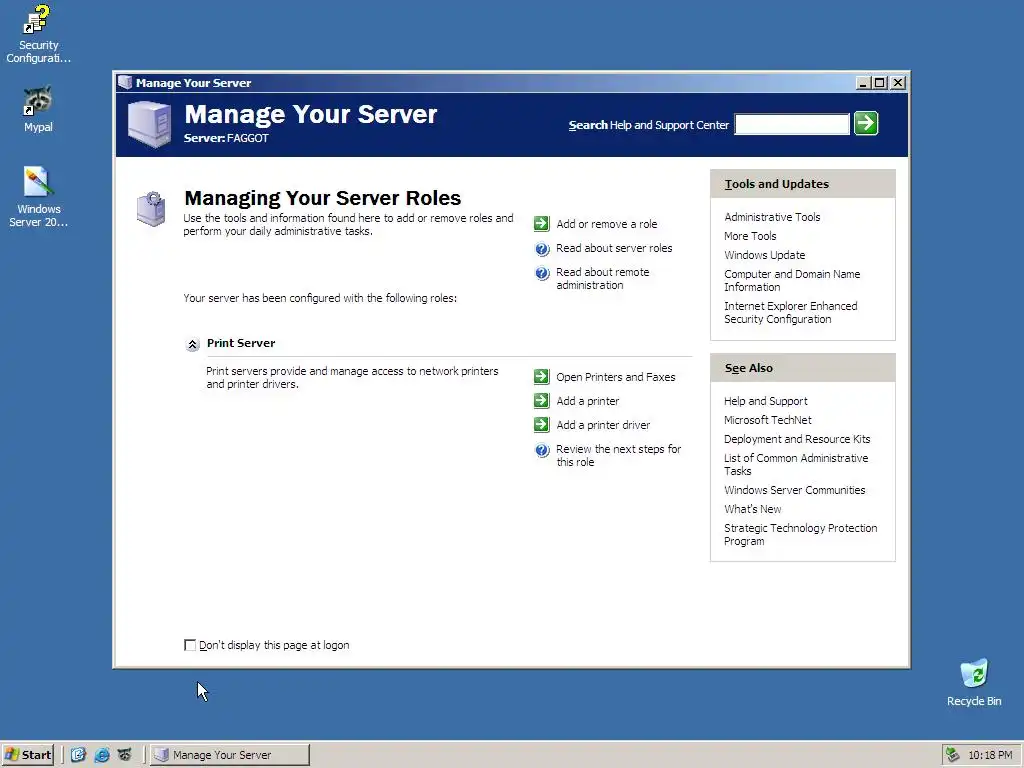Open Computer and Domain Name Information link

[x=792, y=280]
